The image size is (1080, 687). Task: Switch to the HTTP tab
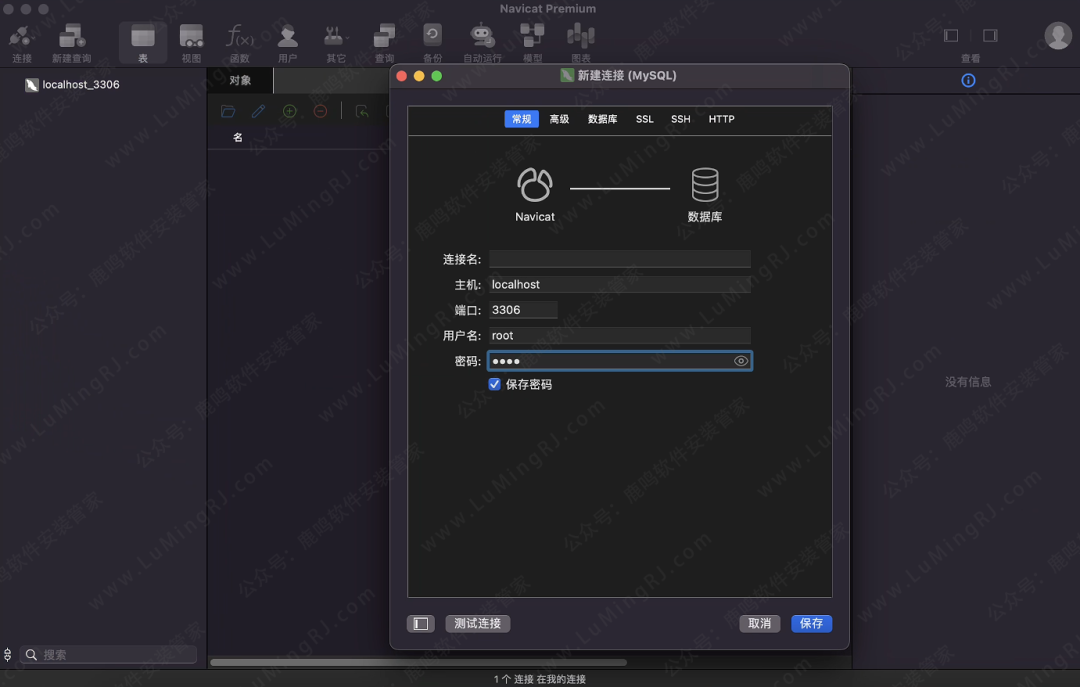point(721,119)
